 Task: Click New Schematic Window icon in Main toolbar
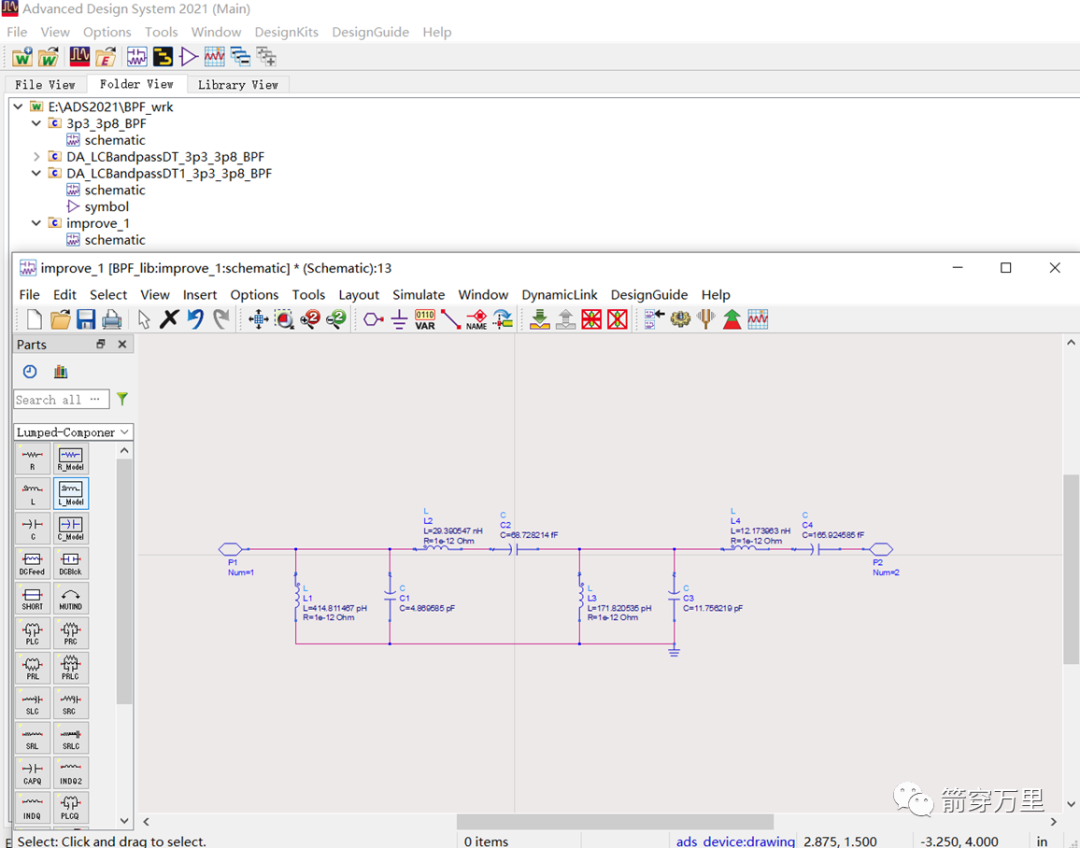pyautogui.click(x=136, y=56)
